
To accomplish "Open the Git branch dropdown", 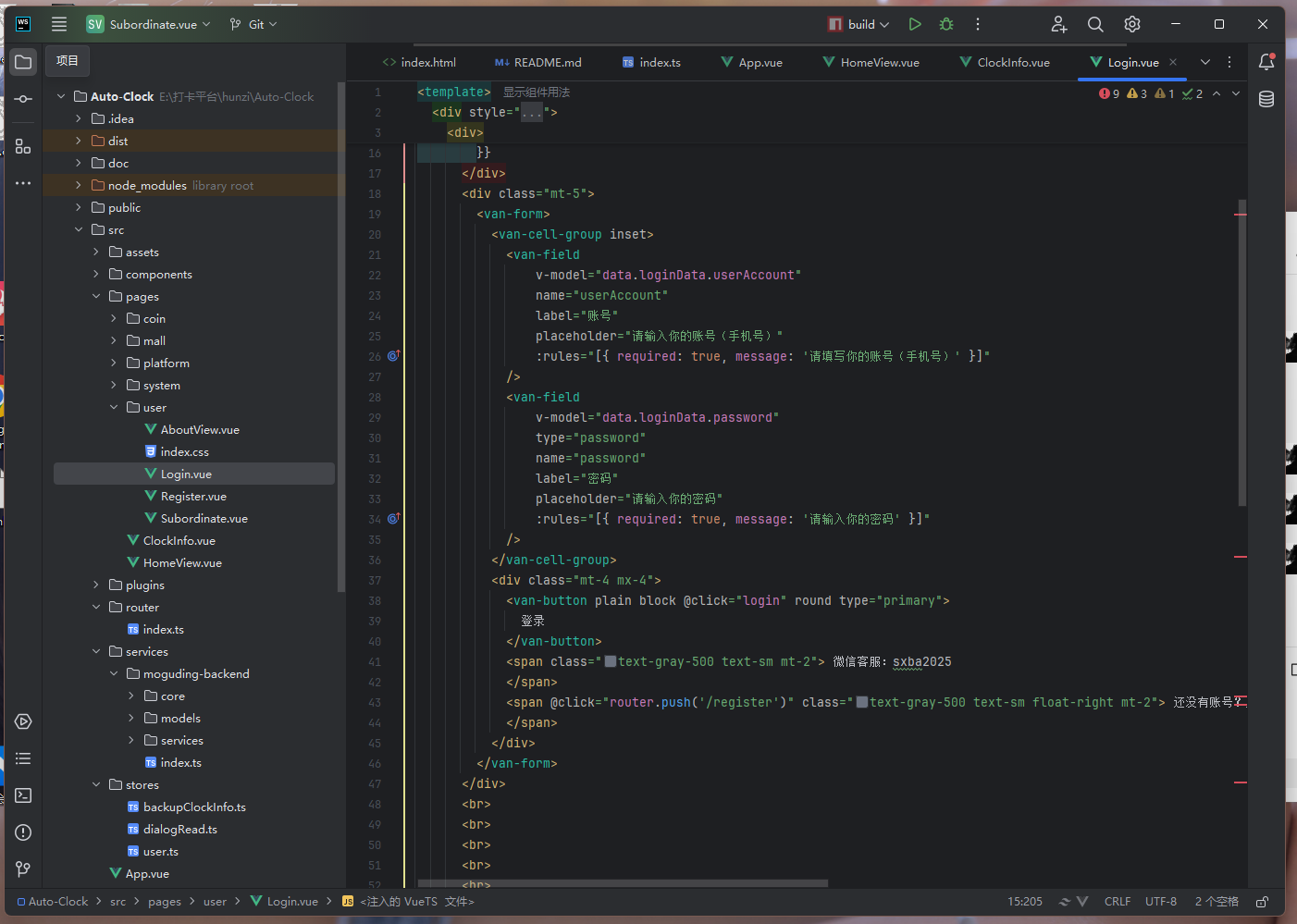I will 254,25.
